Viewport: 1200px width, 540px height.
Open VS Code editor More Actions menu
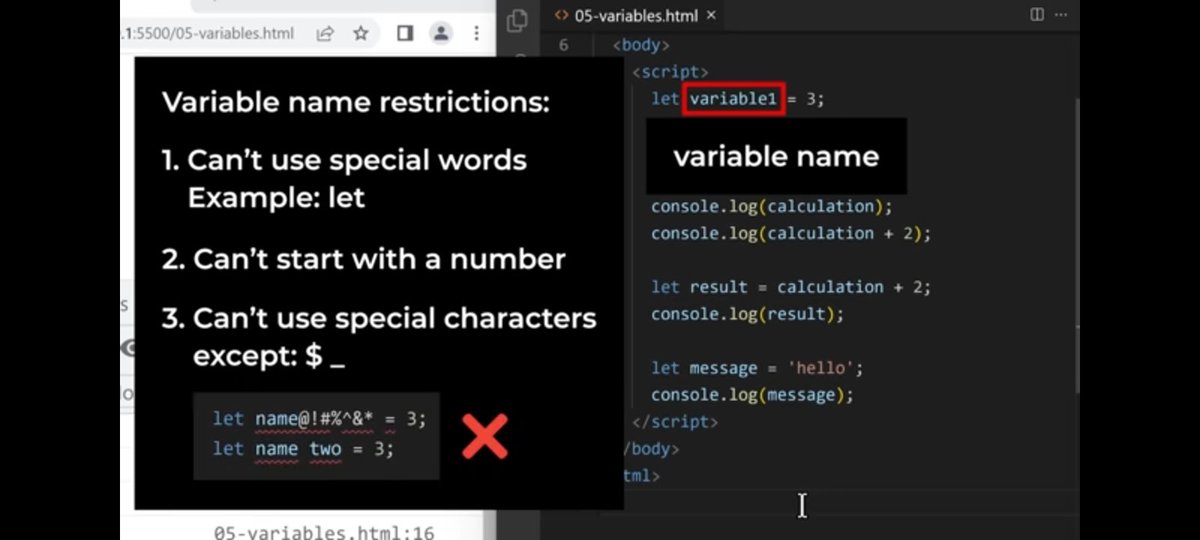coord(1061,15)
